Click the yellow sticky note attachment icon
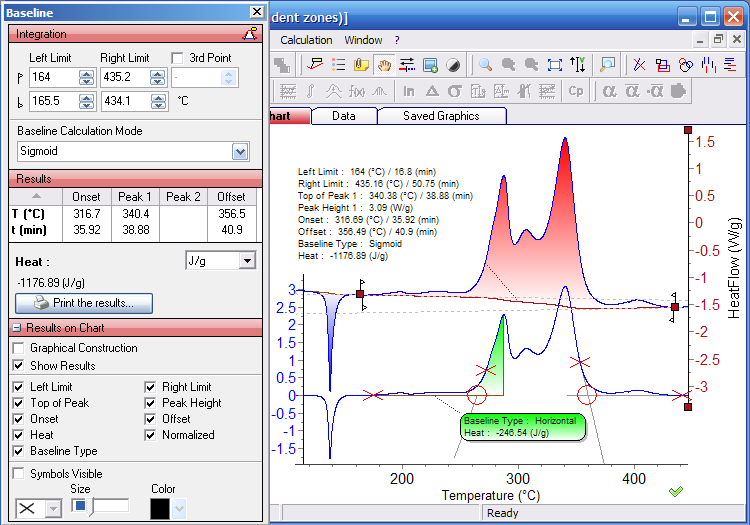This screenshot has width=750, height=525. pos(362,65)
